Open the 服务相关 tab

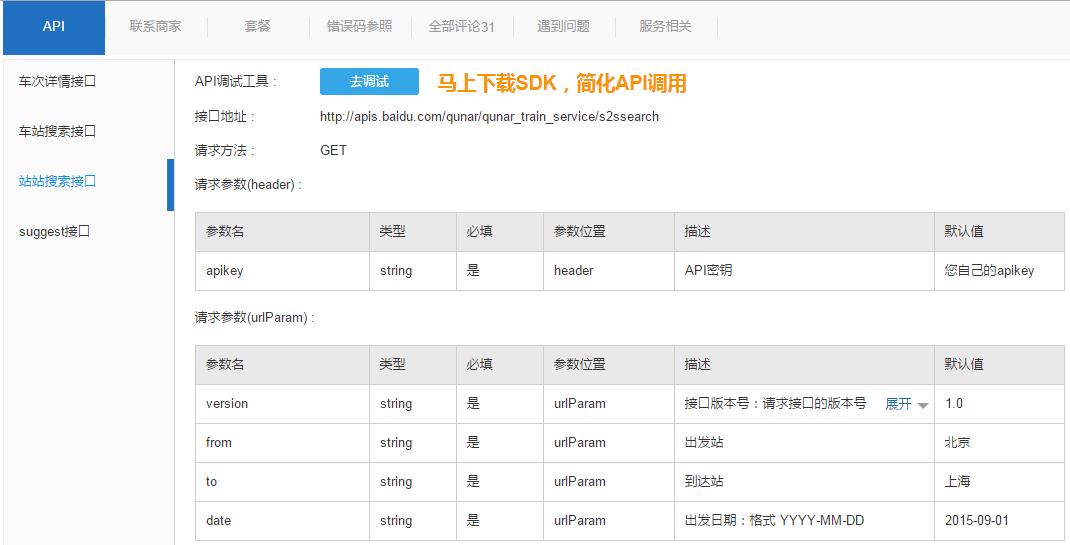point(665,27)
